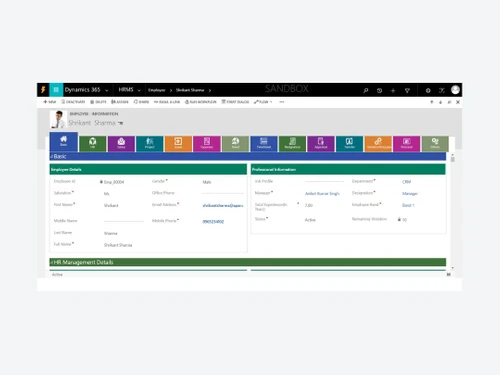Viewport: 500px width, 375px height.
Task: Open the settings gear icon
Action: point(428,90)
